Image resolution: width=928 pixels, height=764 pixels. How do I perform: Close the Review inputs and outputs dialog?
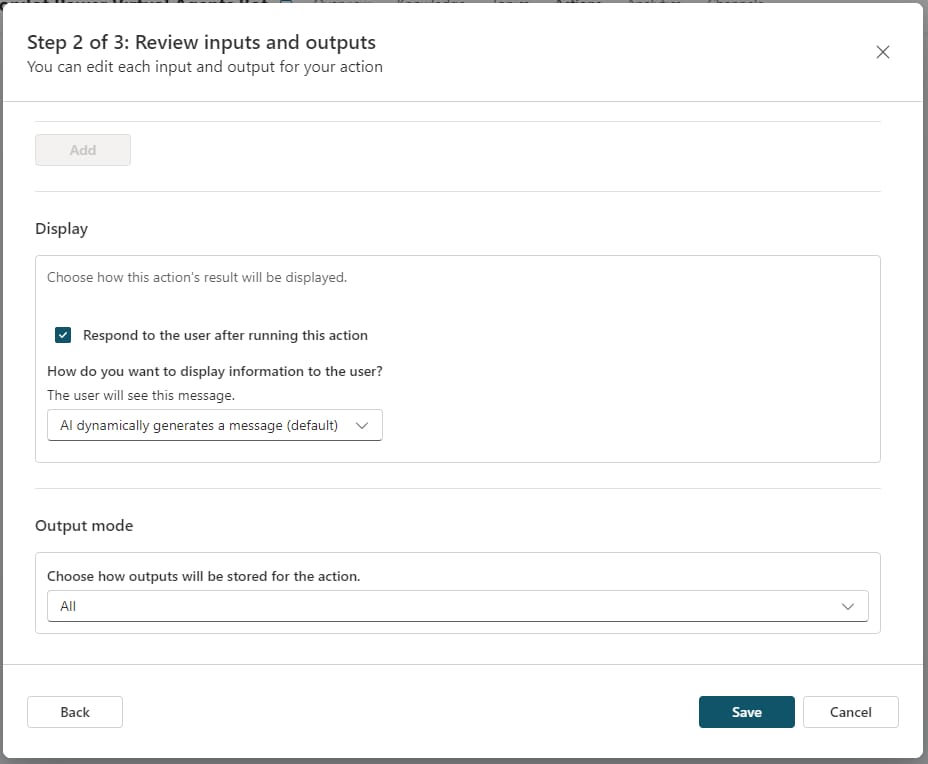(882, 53)
